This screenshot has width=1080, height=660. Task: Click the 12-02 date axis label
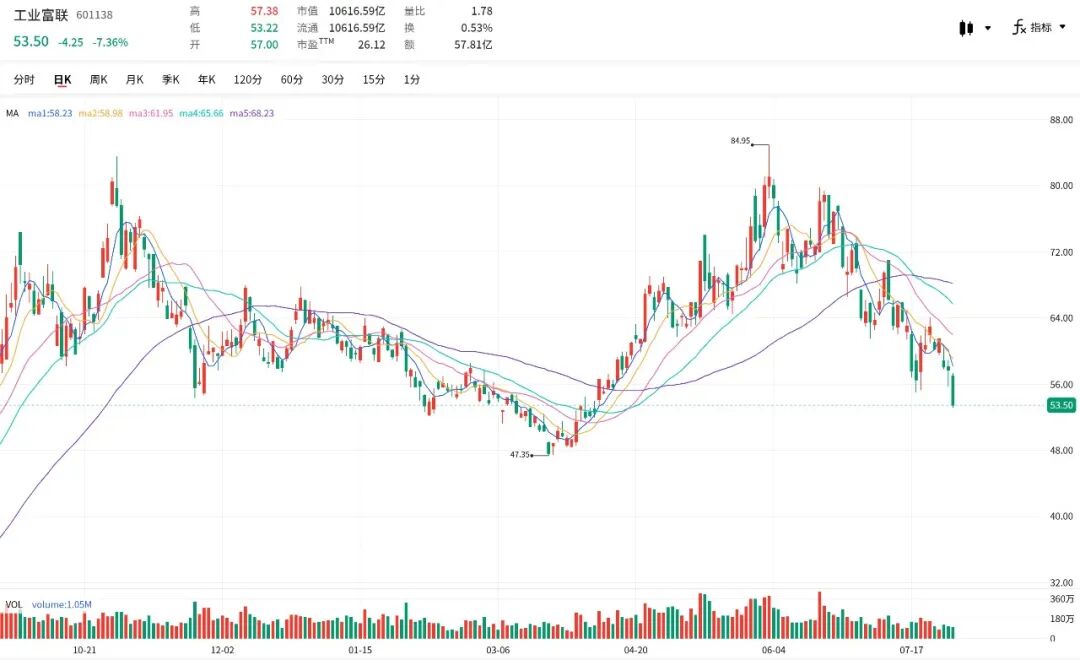point(222,650)
